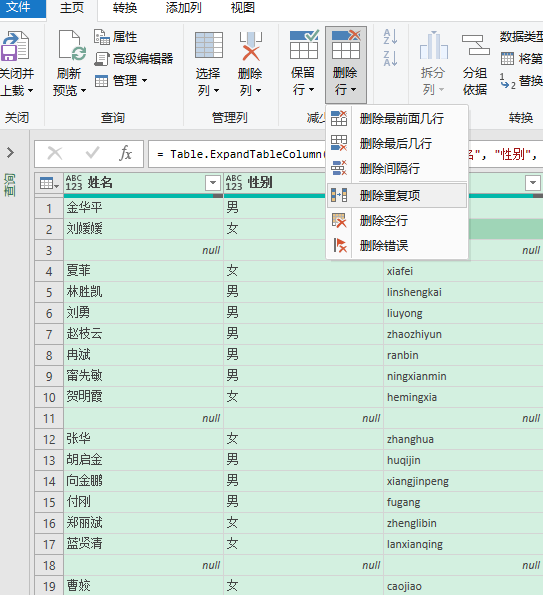The image size is (543, 595).
Task: Open query 属性 properties
Action: coord(115,37)
